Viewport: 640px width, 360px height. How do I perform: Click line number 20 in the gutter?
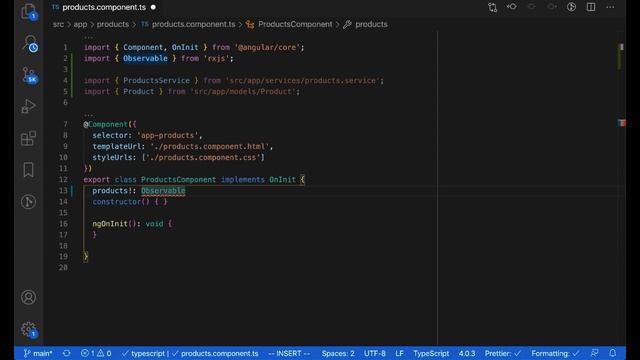point(63,268)
